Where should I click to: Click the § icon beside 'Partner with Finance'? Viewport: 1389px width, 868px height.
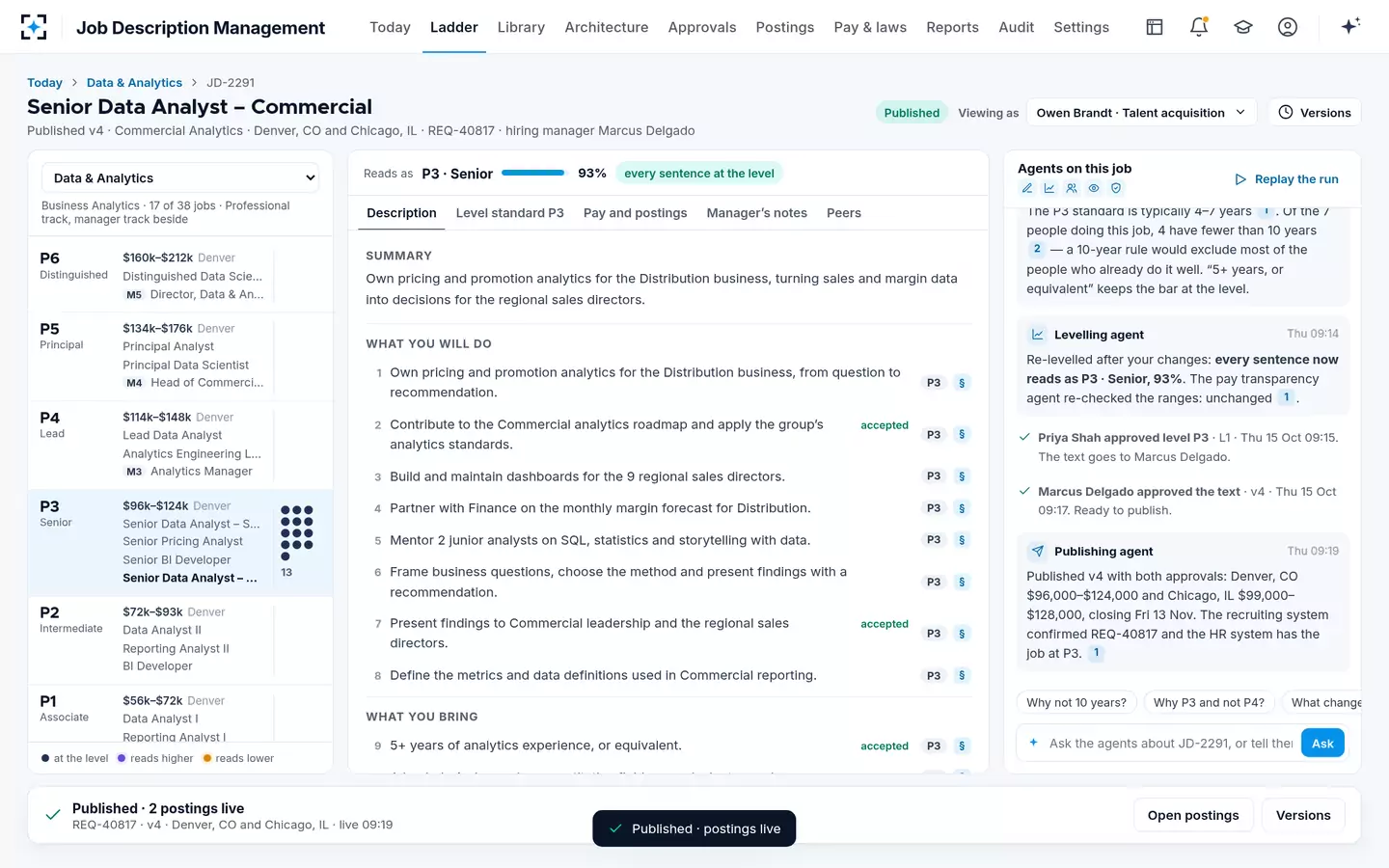click(962, 508)
